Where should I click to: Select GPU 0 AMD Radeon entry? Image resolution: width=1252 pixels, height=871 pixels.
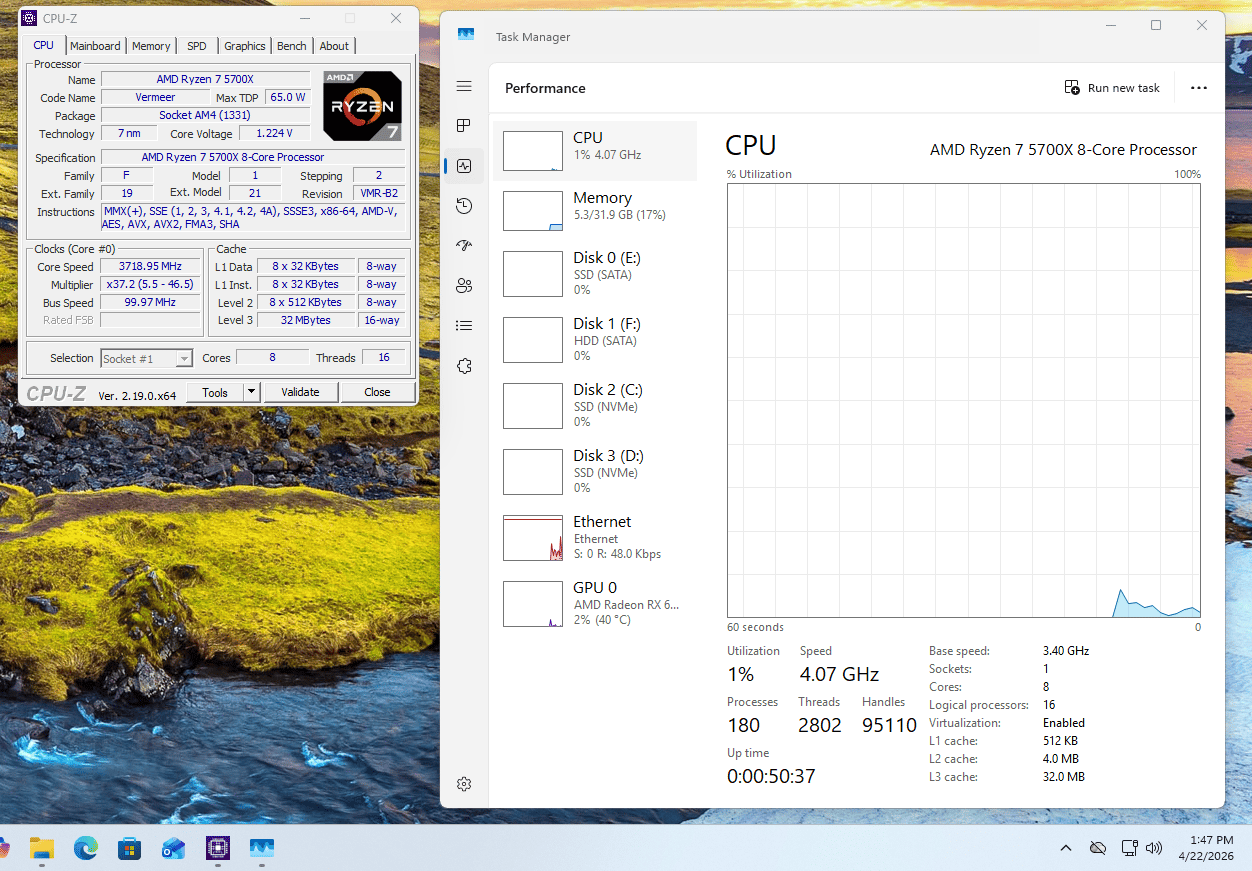pyautogui.click(x=595, y=603)
